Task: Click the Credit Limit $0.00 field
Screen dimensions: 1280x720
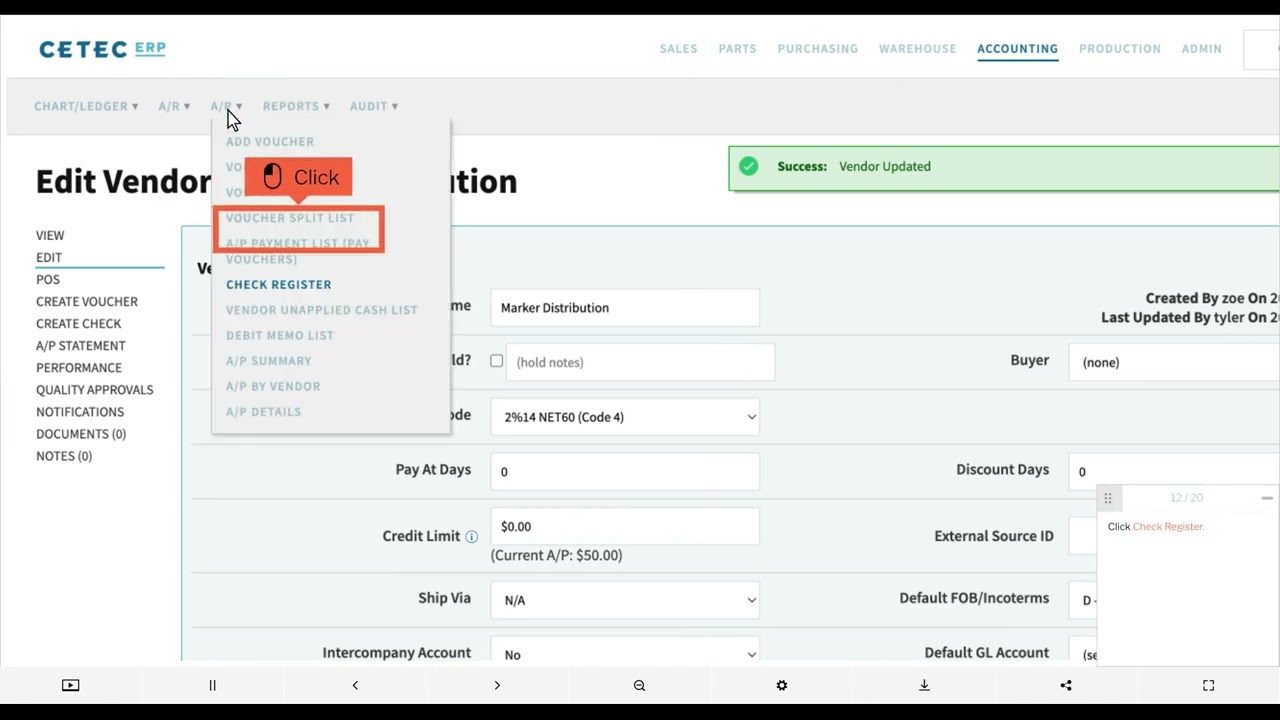Action: pyautogui.click(x=625, y=526)
